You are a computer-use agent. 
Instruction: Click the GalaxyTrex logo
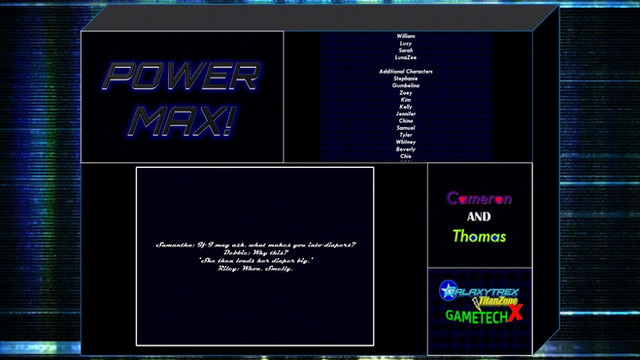tap(479, 291)
